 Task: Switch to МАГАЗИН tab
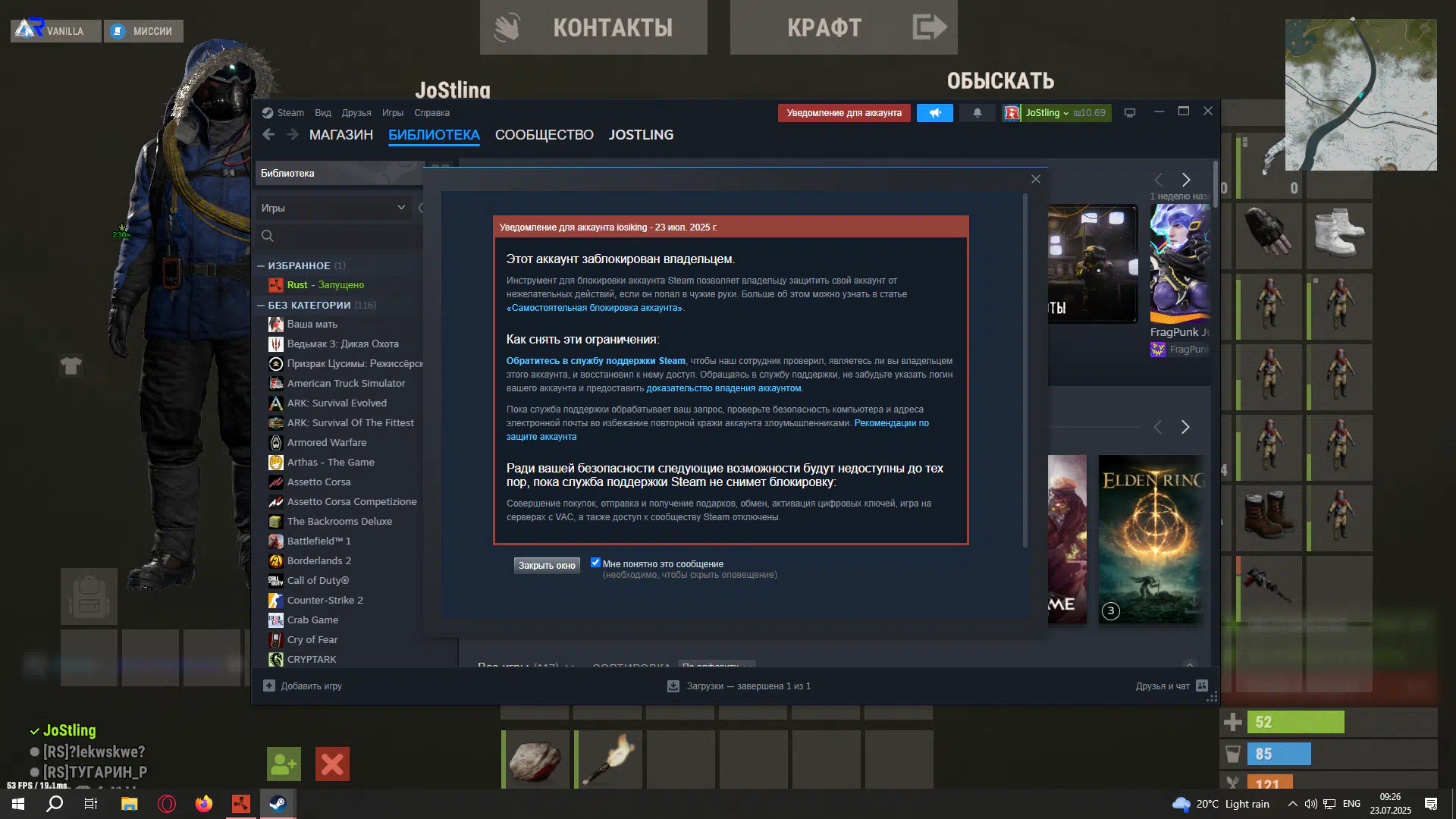[x=341, y=135]
